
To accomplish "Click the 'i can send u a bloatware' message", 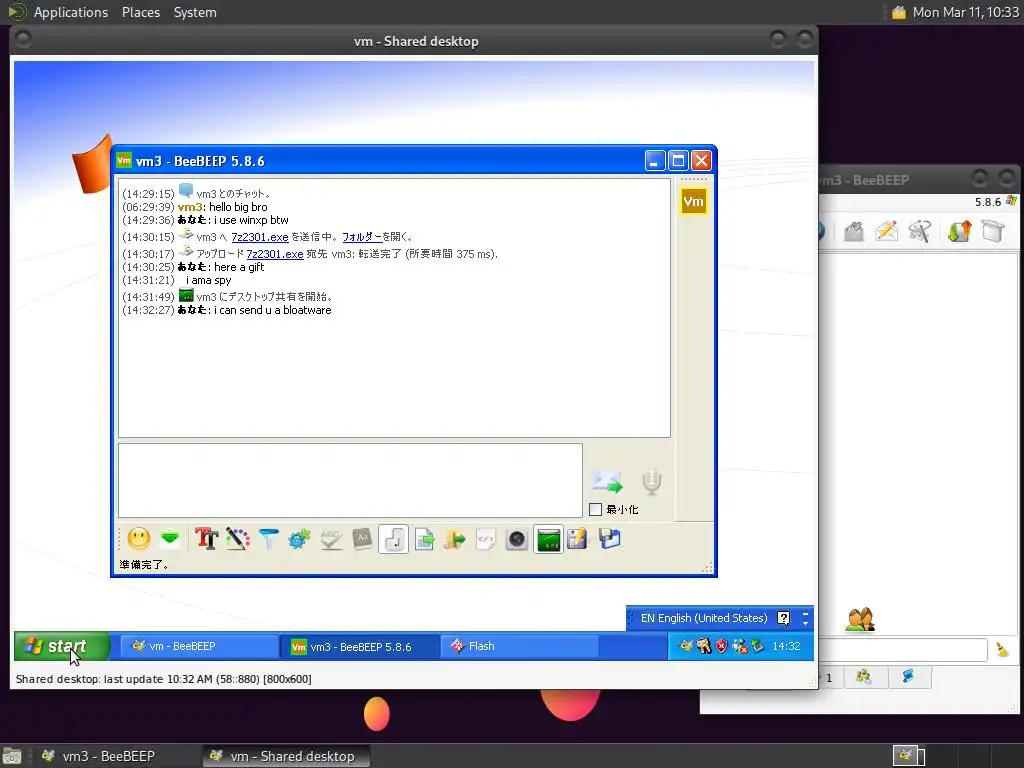I will (273, 310).
